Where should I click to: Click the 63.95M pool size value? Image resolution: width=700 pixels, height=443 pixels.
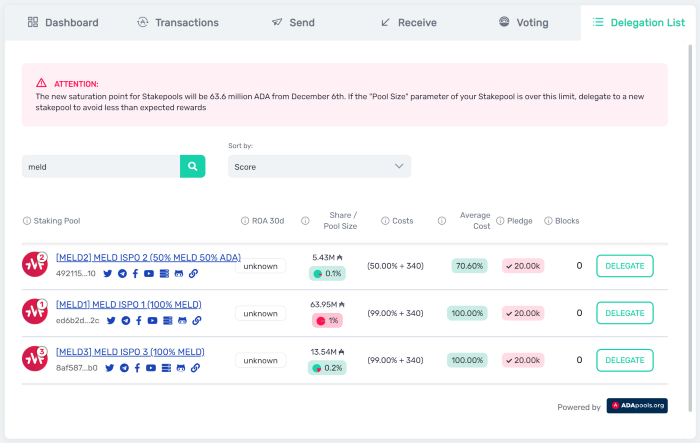[327, 305]
